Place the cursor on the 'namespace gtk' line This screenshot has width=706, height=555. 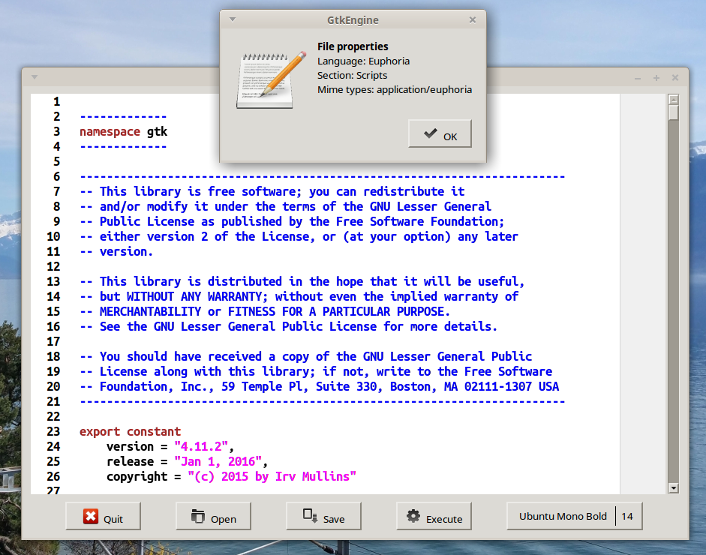(123, 132)
